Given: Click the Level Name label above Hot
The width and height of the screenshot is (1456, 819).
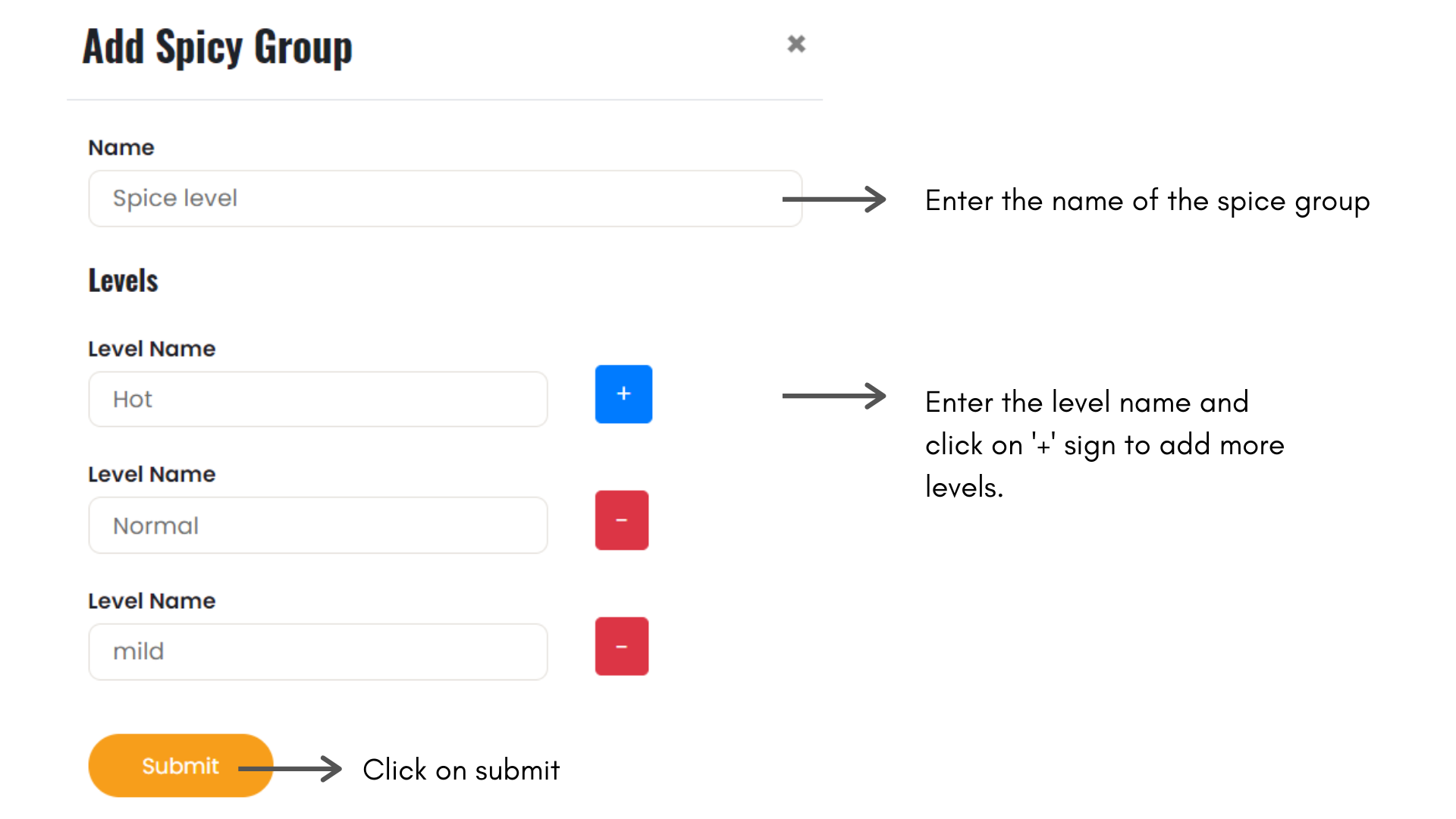Looking at the screenshot, I should point(152,349).
